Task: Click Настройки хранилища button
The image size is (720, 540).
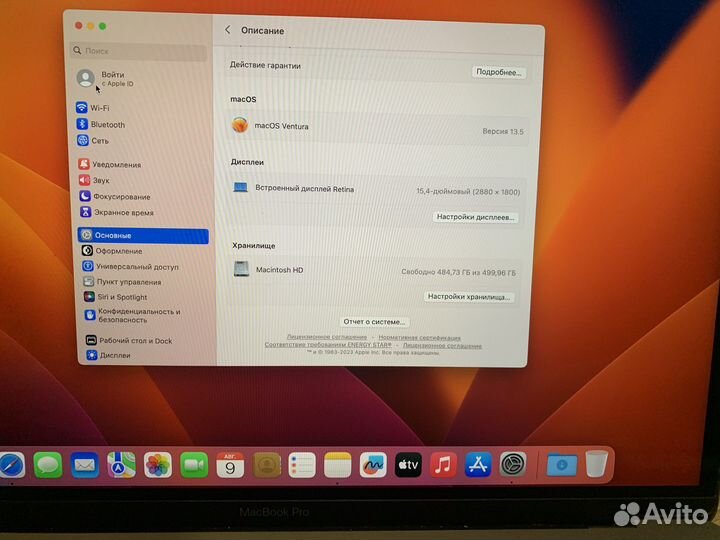Action: [468, 297]
